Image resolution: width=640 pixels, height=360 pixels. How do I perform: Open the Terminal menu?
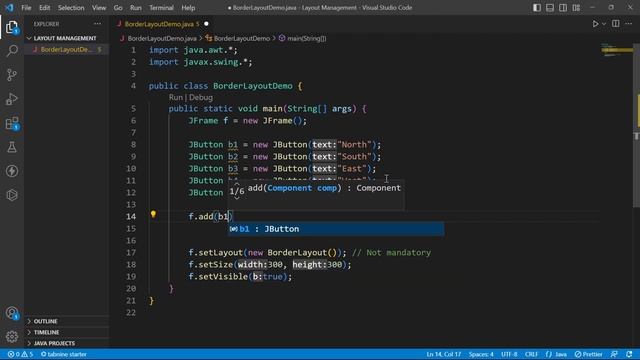click(x=161, y=8)
